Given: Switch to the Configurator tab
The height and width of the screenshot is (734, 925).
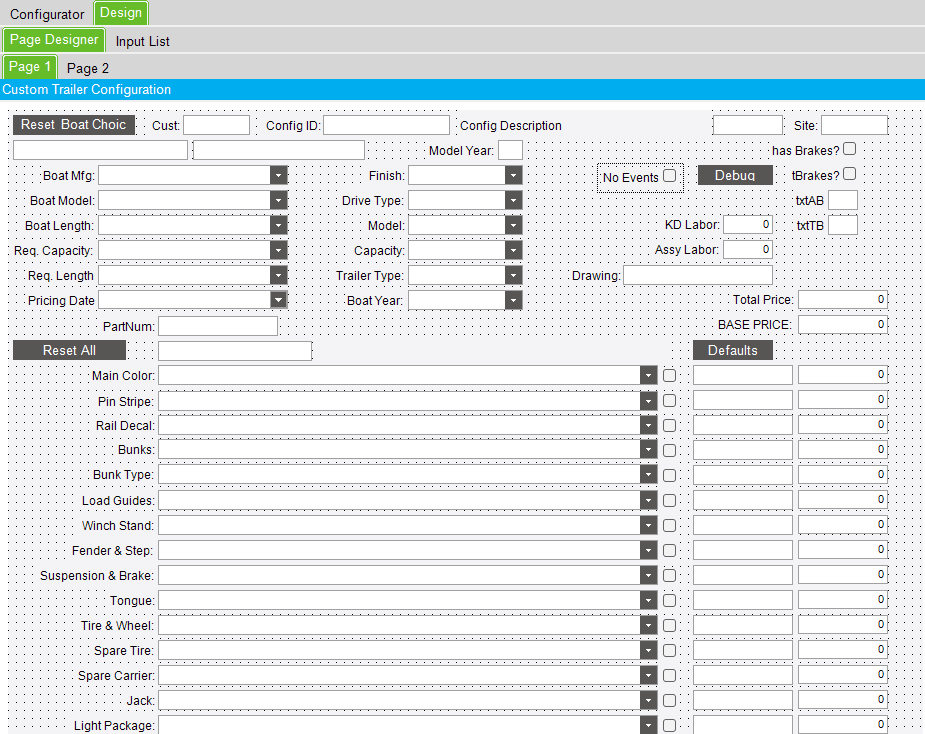Looking at the screenshot, I should [47, 14].
